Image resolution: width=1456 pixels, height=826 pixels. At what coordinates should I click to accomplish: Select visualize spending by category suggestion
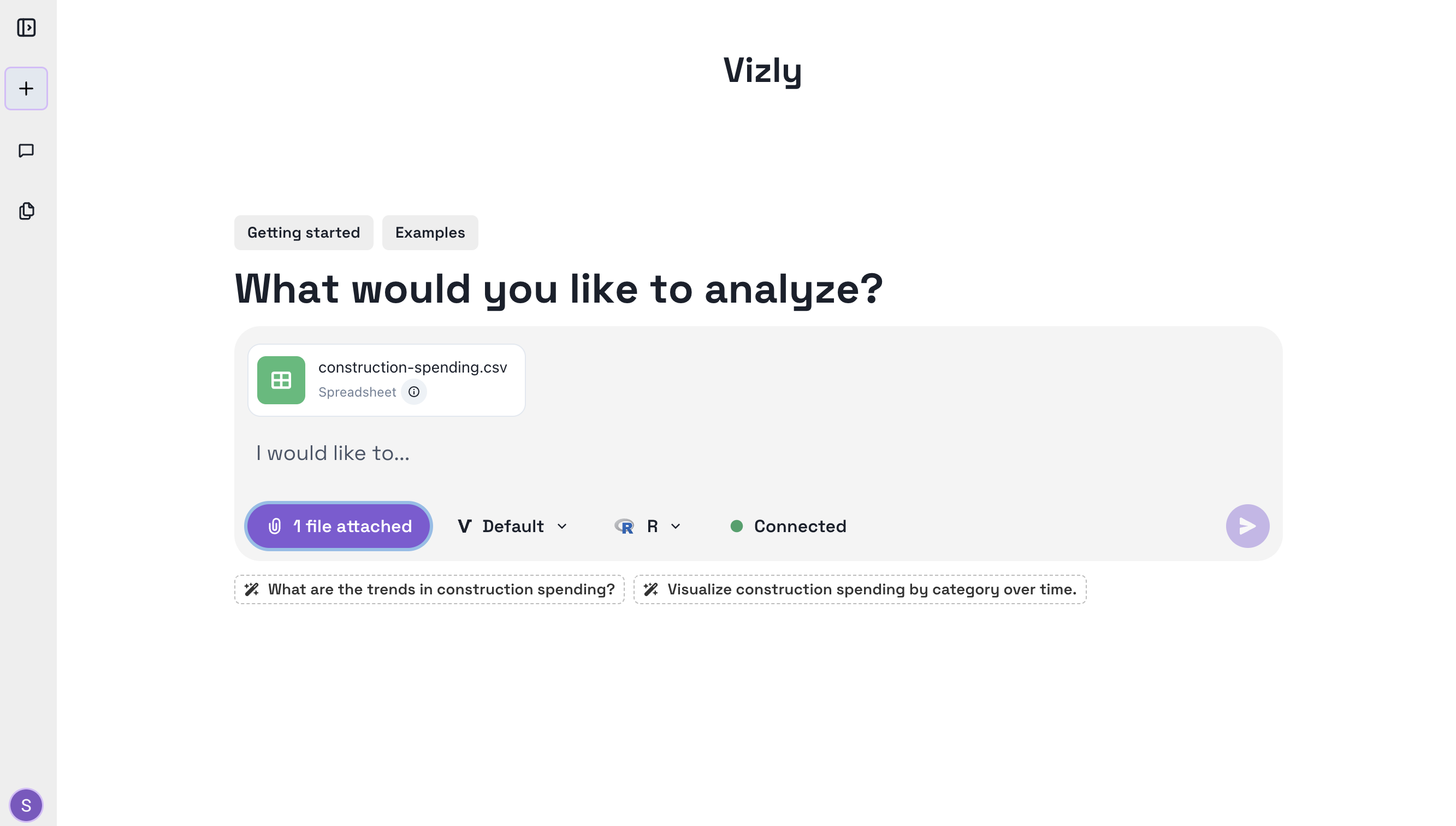[x=860, y=589]
